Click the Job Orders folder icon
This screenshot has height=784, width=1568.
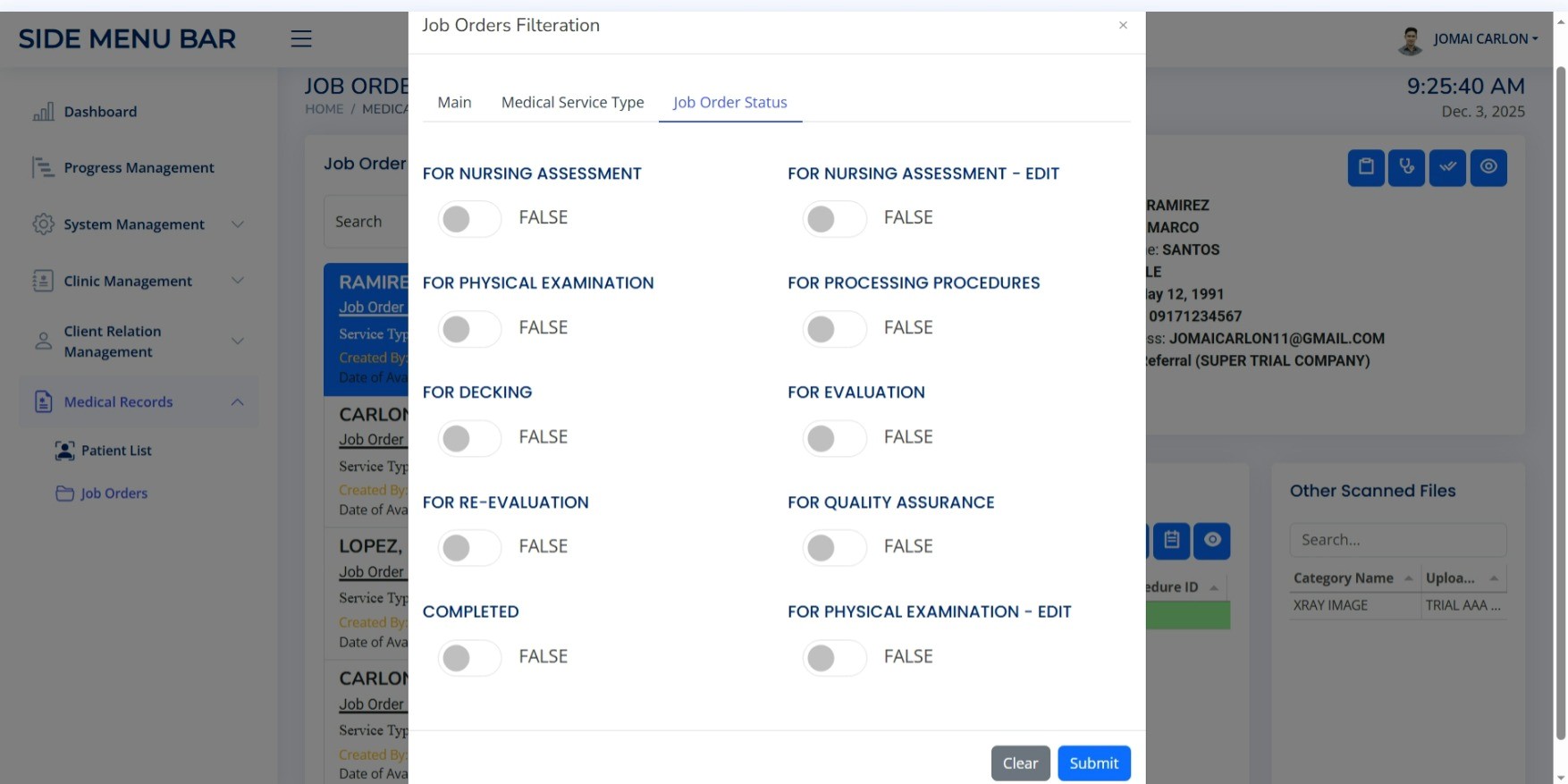[64, 493]
